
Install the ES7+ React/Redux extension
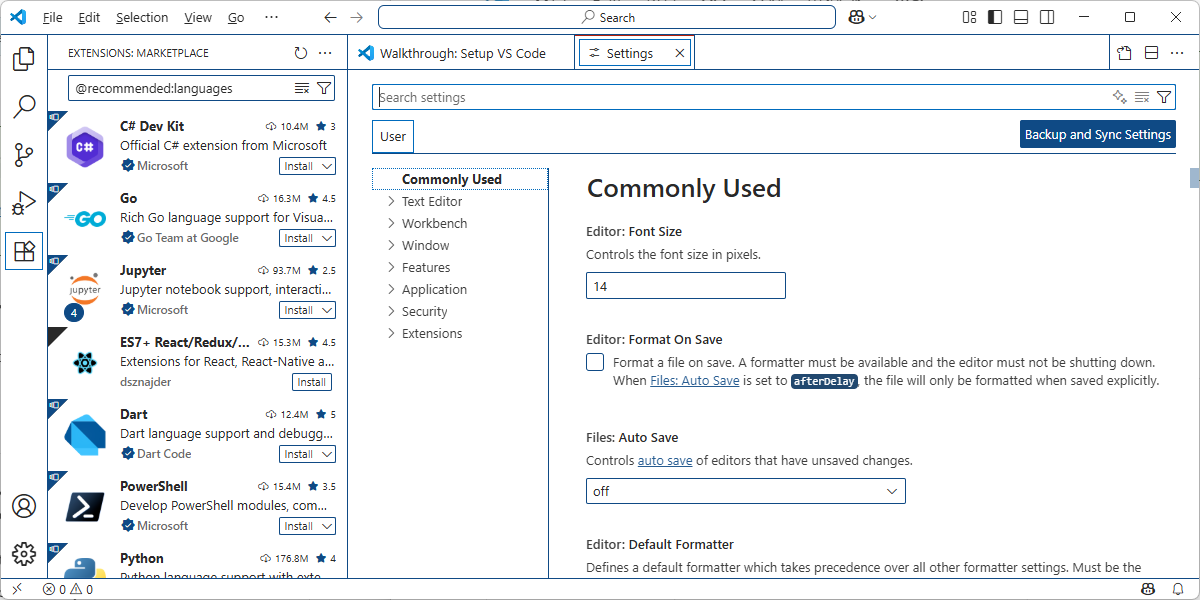pyautogui.click(x=312, y=382)
